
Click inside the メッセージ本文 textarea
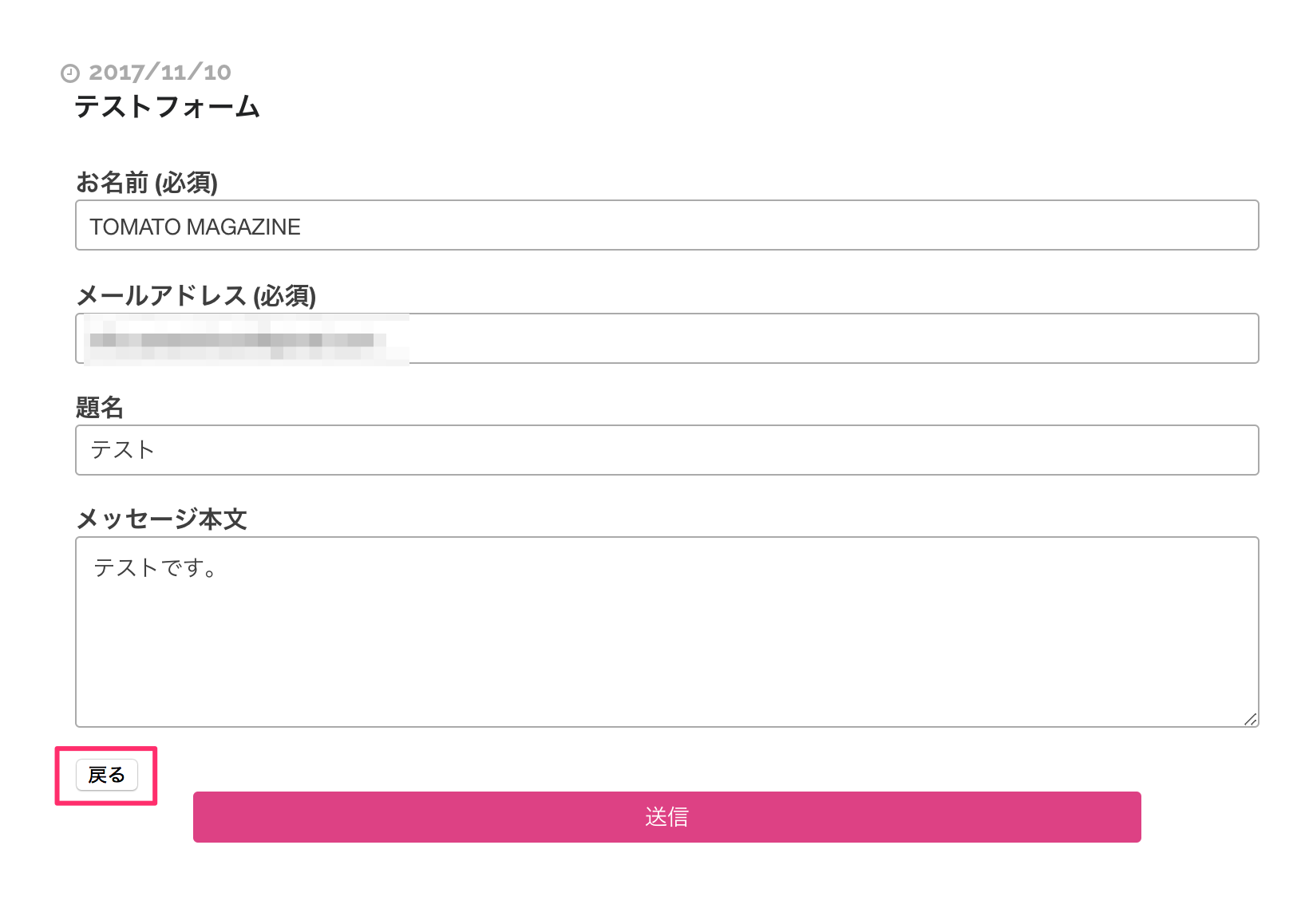pos(666,632)
